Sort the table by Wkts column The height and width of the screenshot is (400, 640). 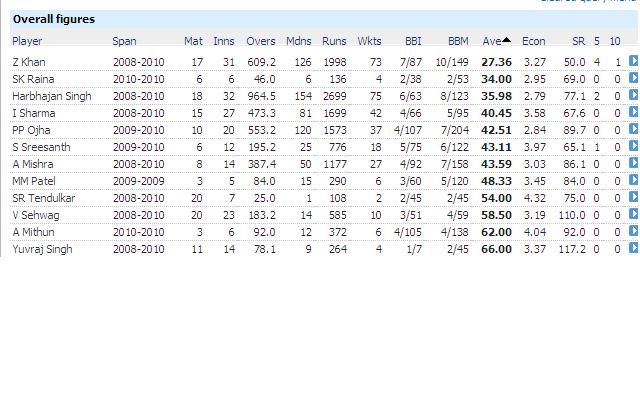point(369,41)
